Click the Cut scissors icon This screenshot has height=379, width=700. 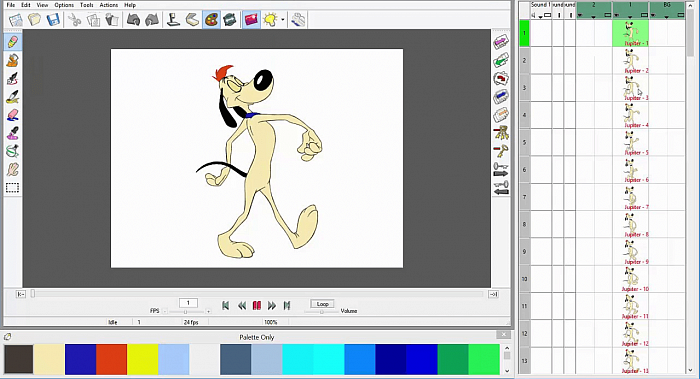coord(75,20)
